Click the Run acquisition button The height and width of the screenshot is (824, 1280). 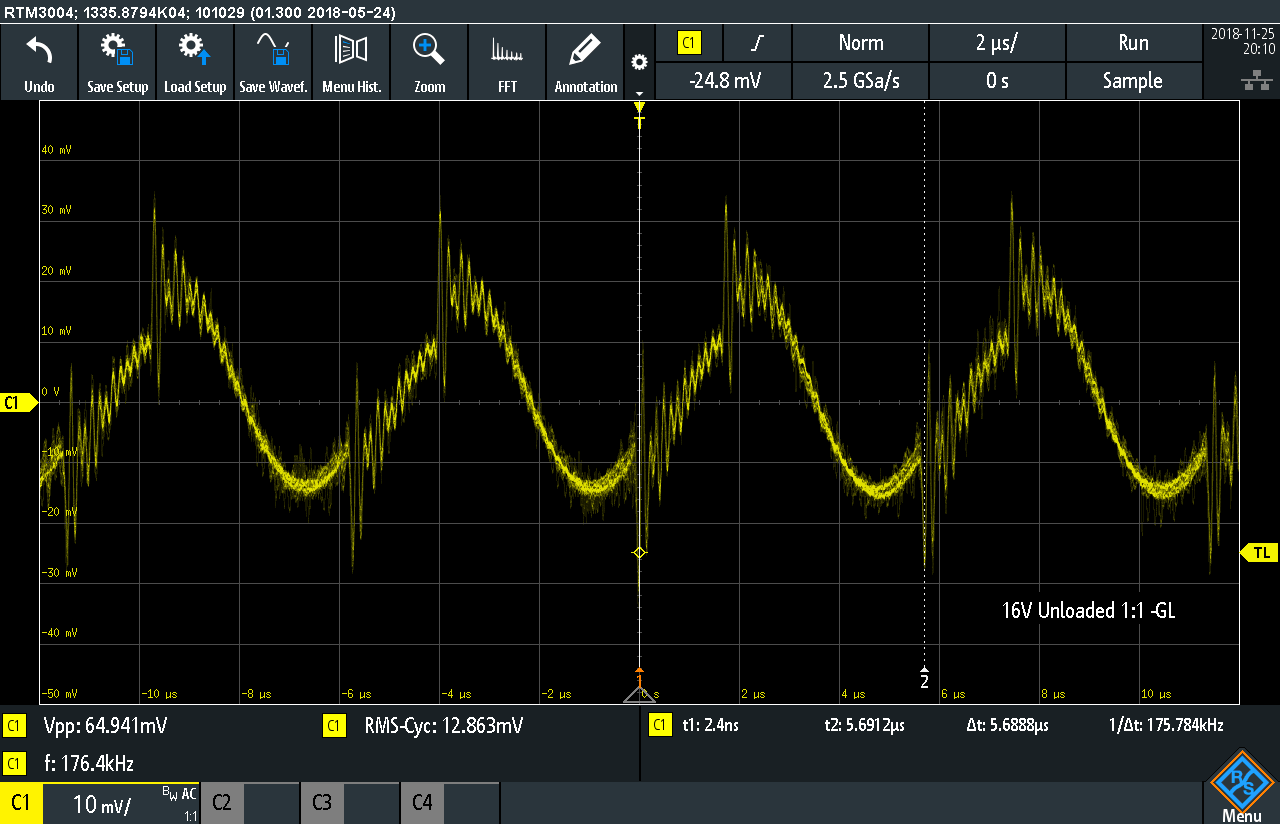tap(1132, 43)
